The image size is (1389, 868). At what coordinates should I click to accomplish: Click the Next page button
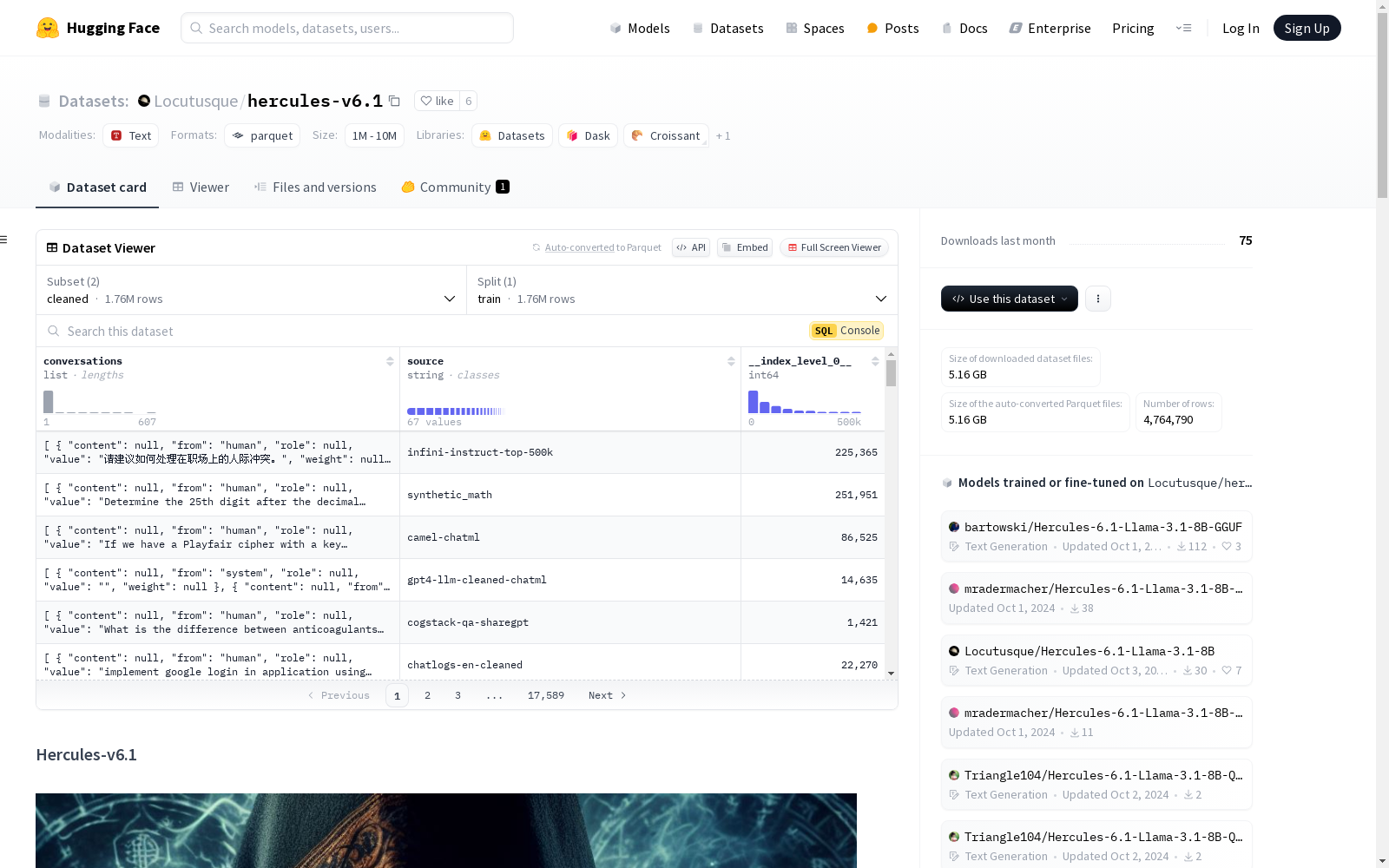[607, 695]
